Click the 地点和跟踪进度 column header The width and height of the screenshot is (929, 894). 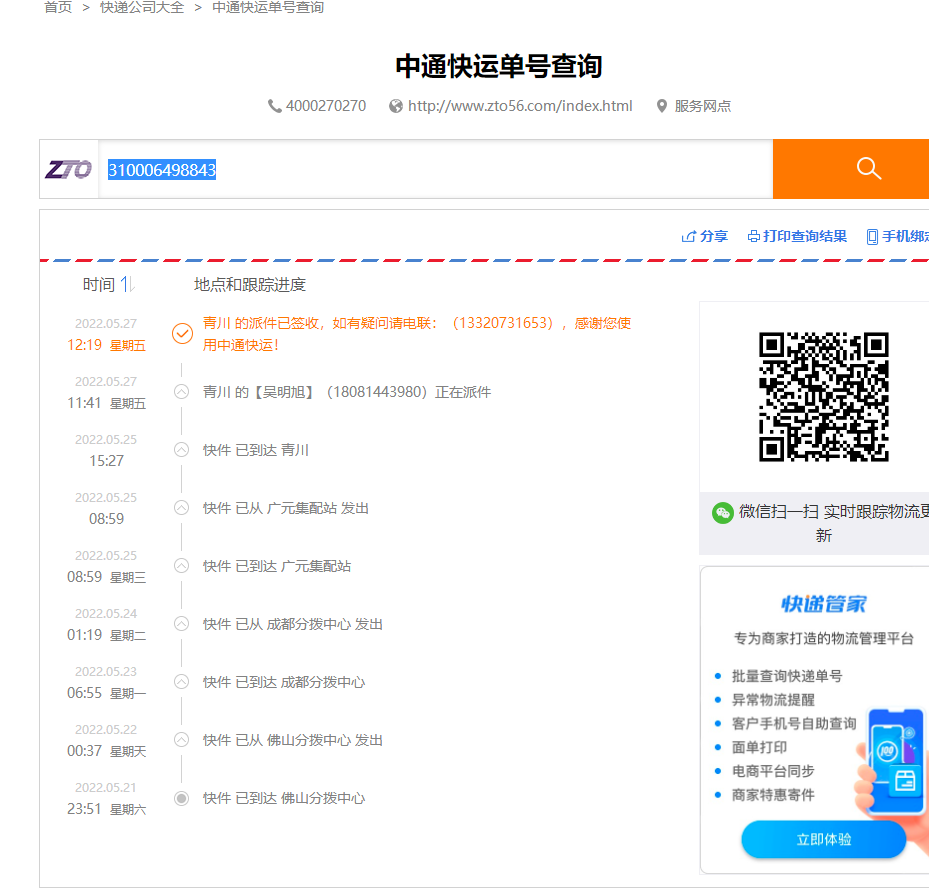pos(249,285)
